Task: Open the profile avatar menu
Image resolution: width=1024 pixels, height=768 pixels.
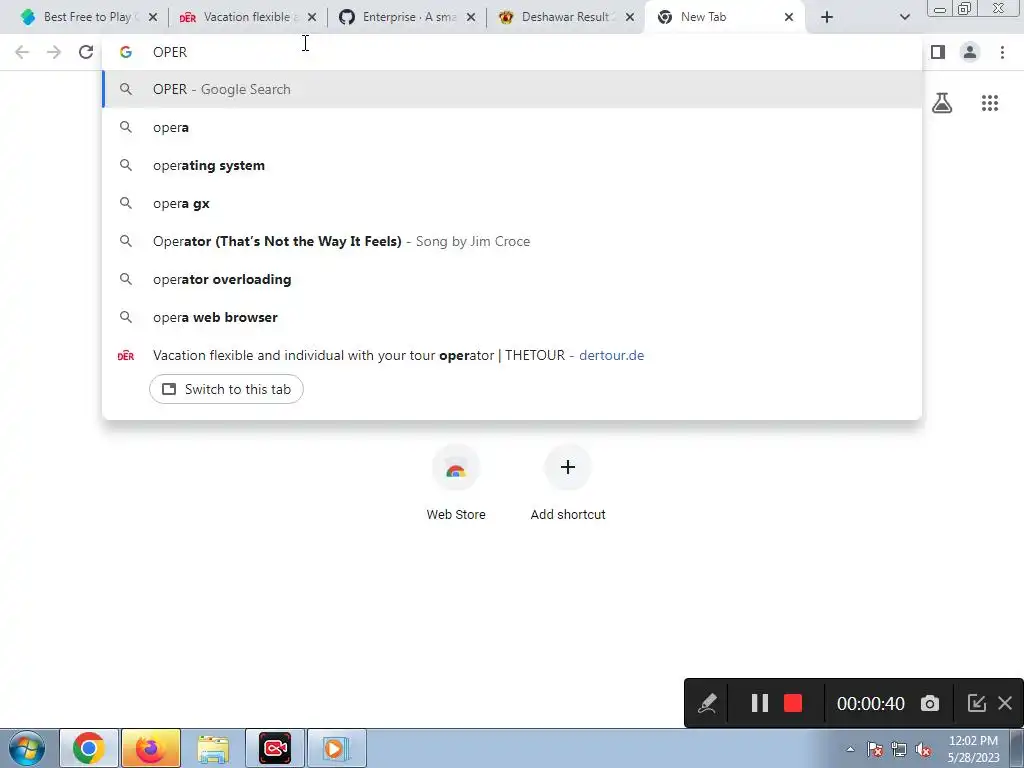Action: 970,52
